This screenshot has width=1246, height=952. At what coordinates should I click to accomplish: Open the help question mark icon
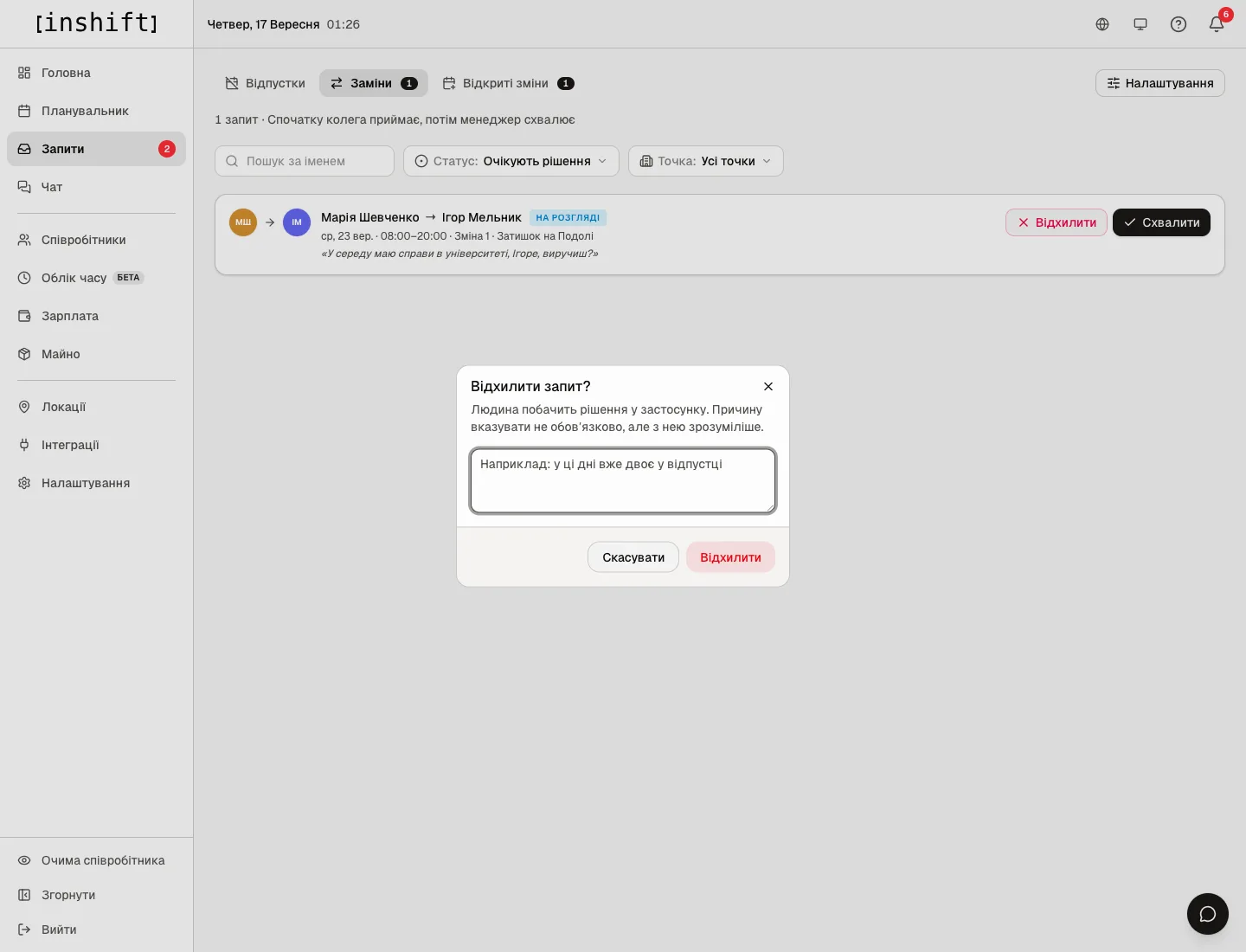point(1179,24)
